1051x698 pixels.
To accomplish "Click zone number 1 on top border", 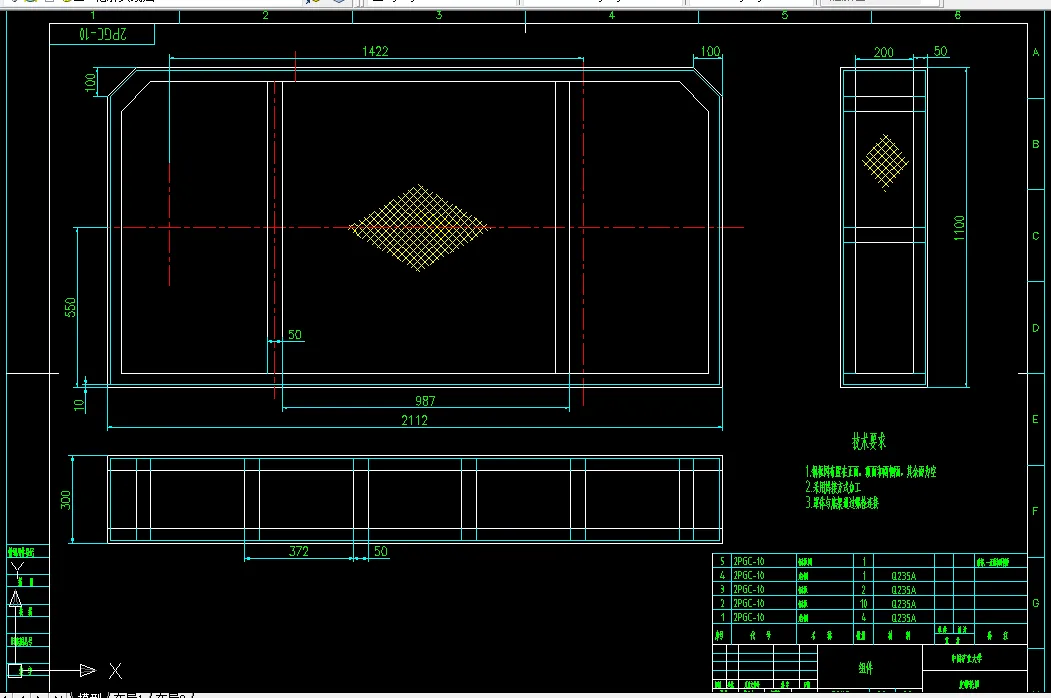I will (92, 15).
